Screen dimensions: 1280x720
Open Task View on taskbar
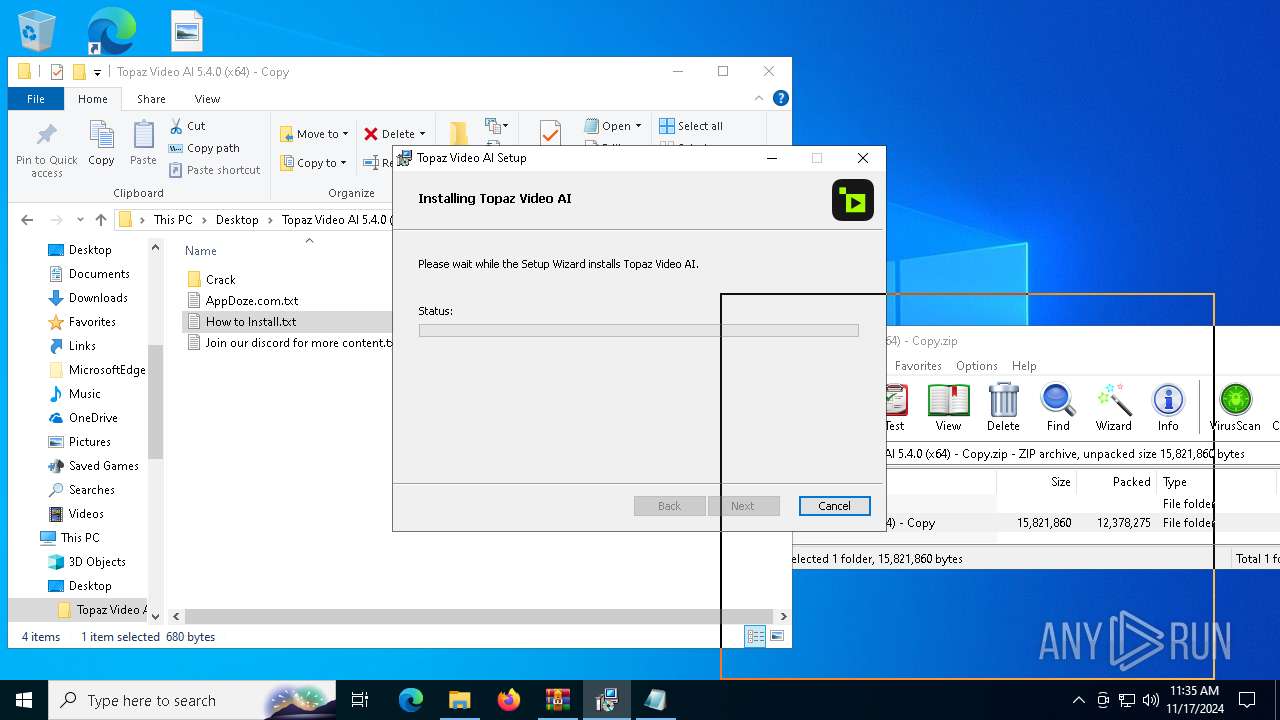[x=360, y=700]
